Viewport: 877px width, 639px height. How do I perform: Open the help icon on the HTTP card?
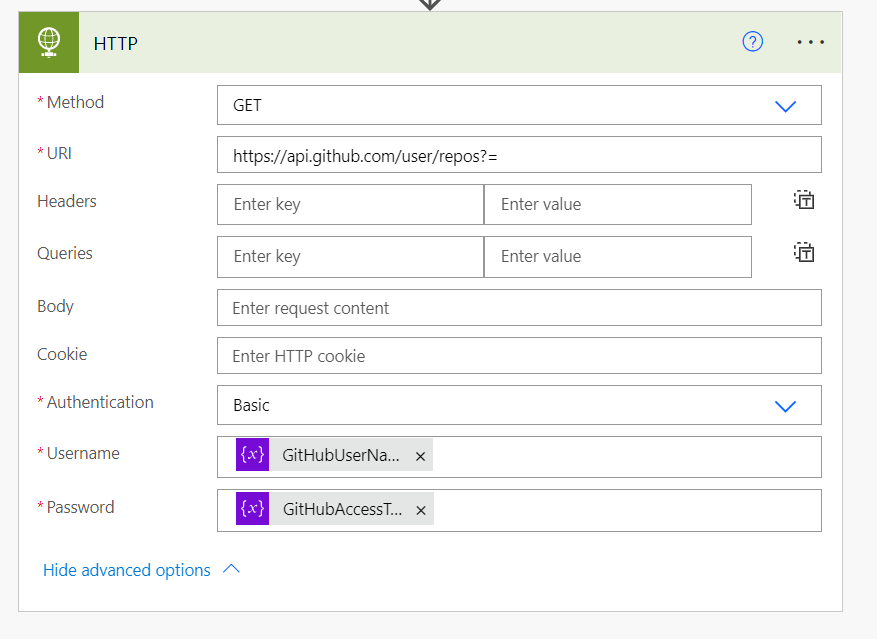point(752,42)
